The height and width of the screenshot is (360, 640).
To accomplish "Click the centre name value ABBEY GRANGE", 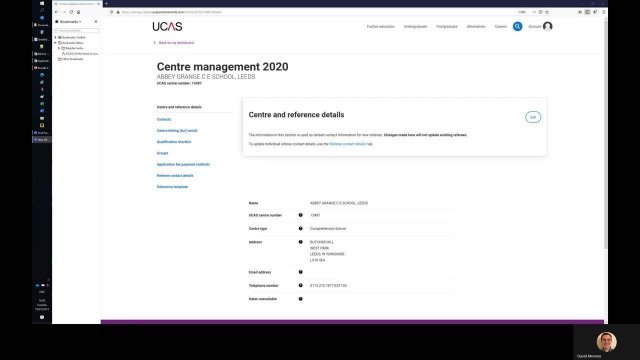I will 338,203.
